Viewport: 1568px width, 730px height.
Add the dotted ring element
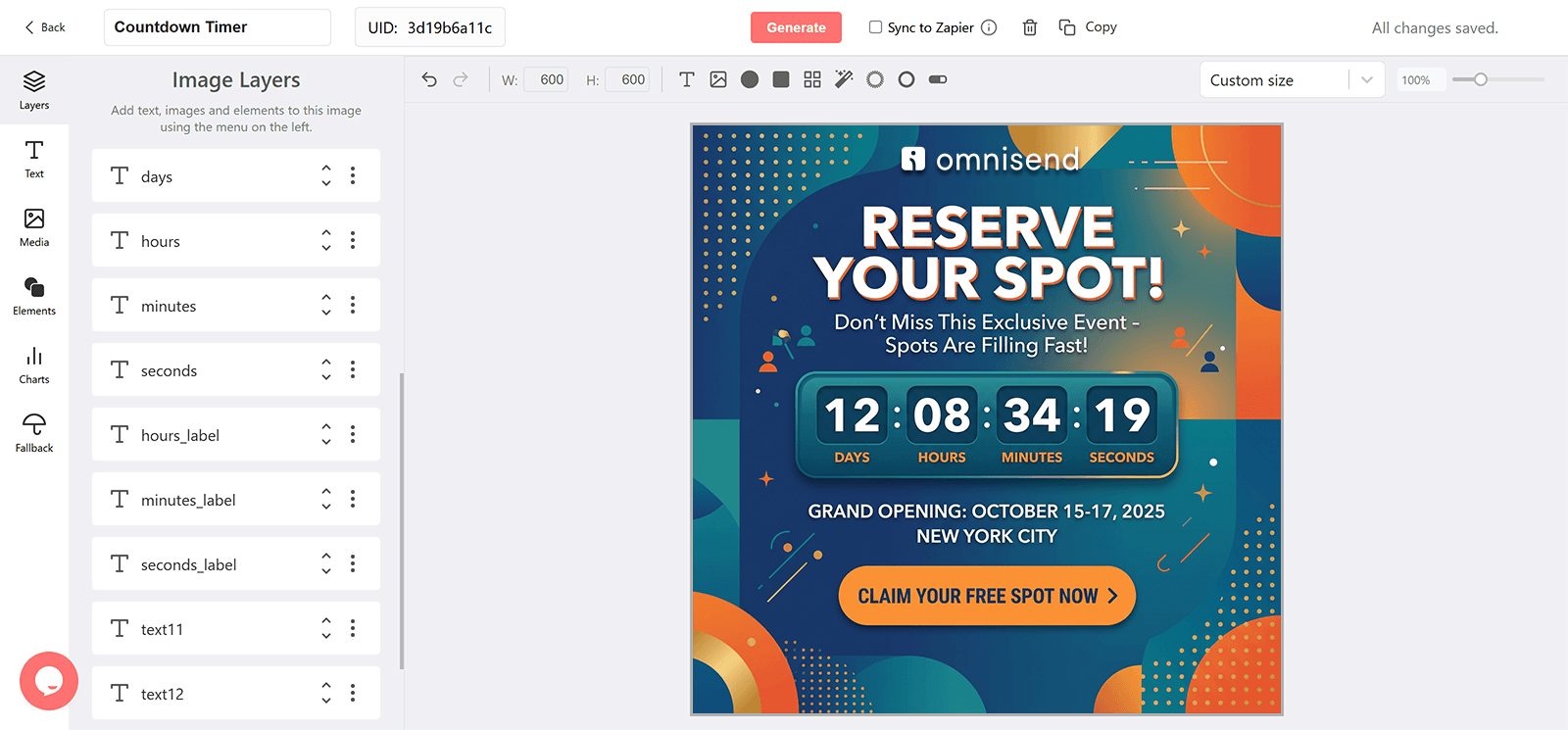[875, 79]
